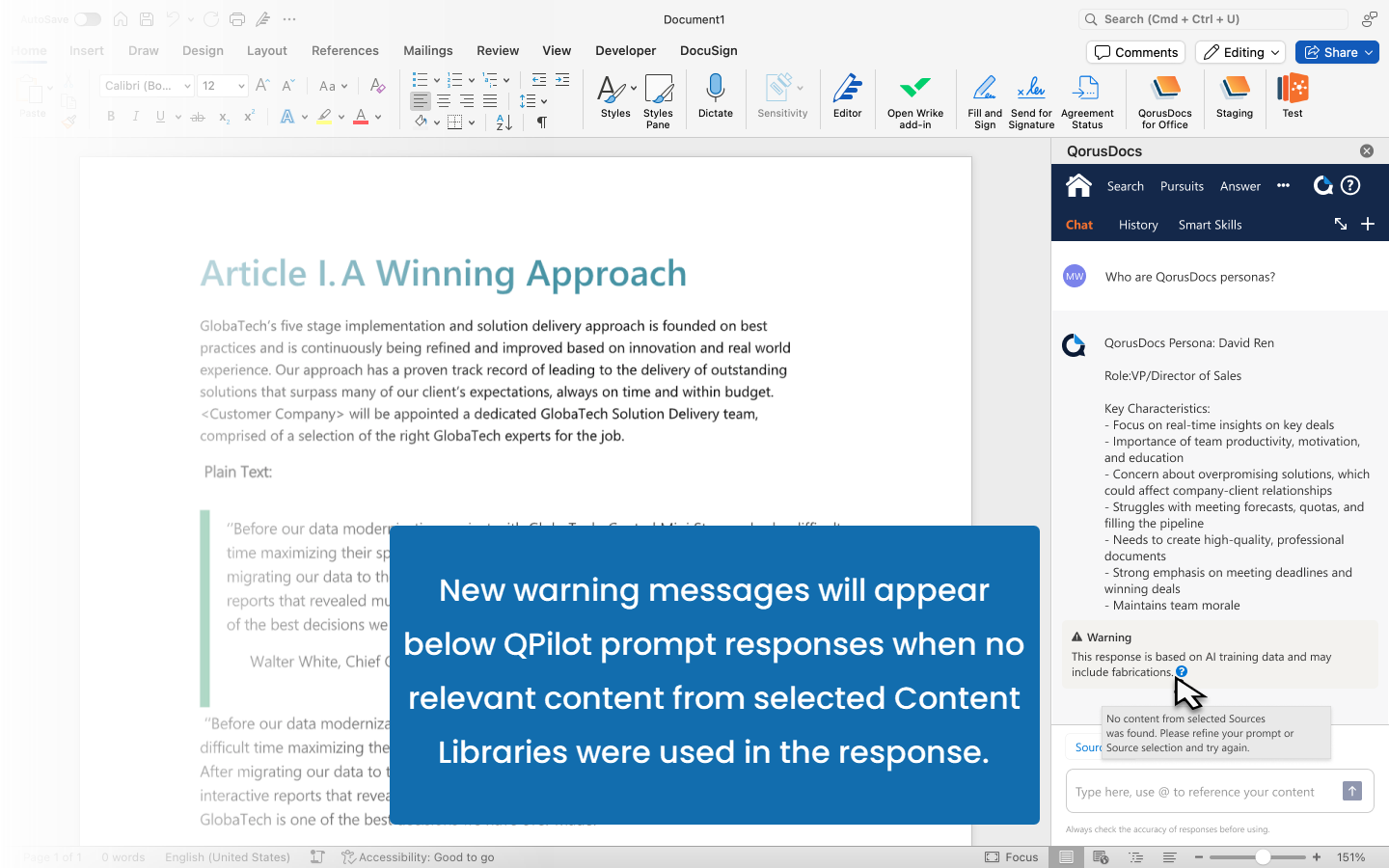This screenshot has height=868, width=1389.
Task: Check Agreement Status
Action: pyautogui.click(x=1087, y=101)
